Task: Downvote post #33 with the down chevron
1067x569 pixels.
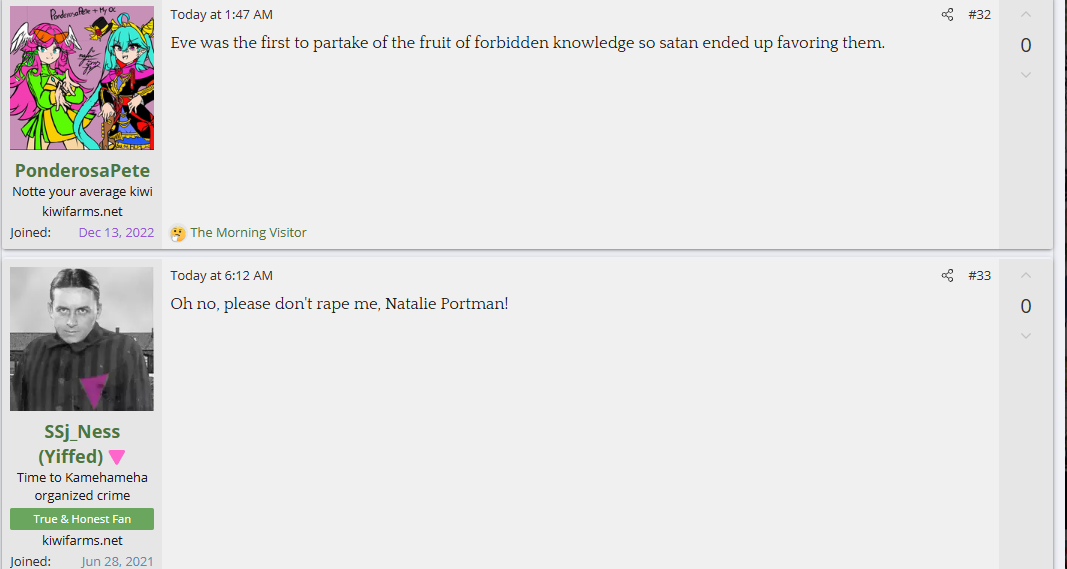Action: 1025,336
